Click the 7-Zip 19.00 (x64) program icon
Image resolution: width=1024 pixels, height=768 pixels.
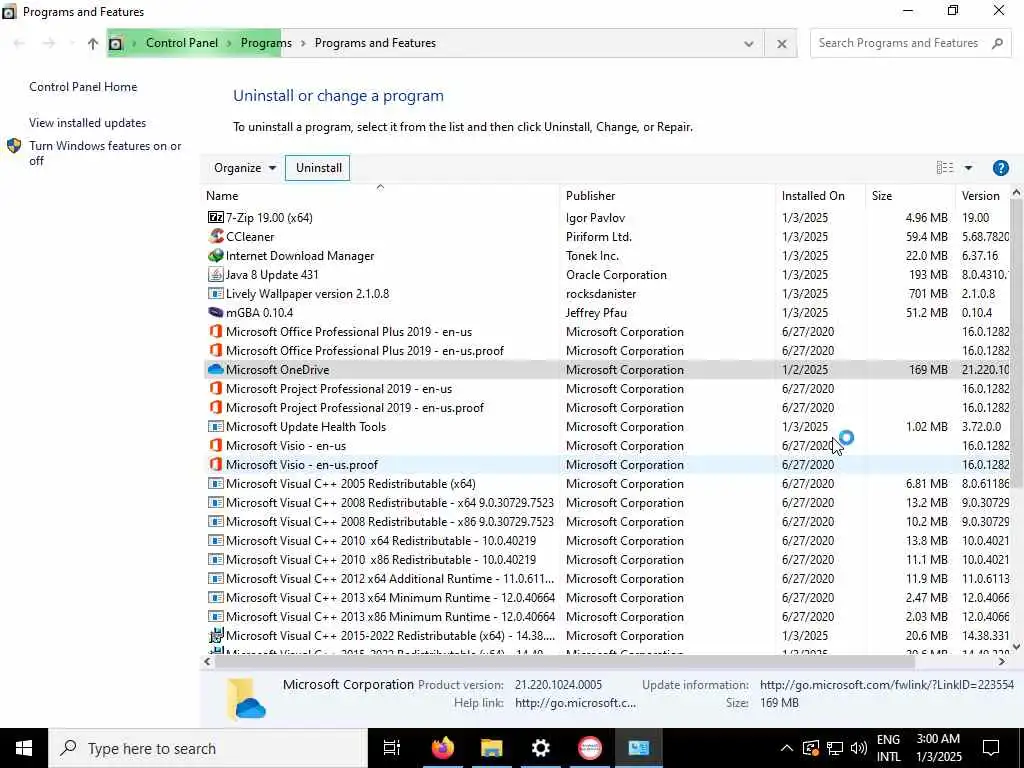click(216, 217)
